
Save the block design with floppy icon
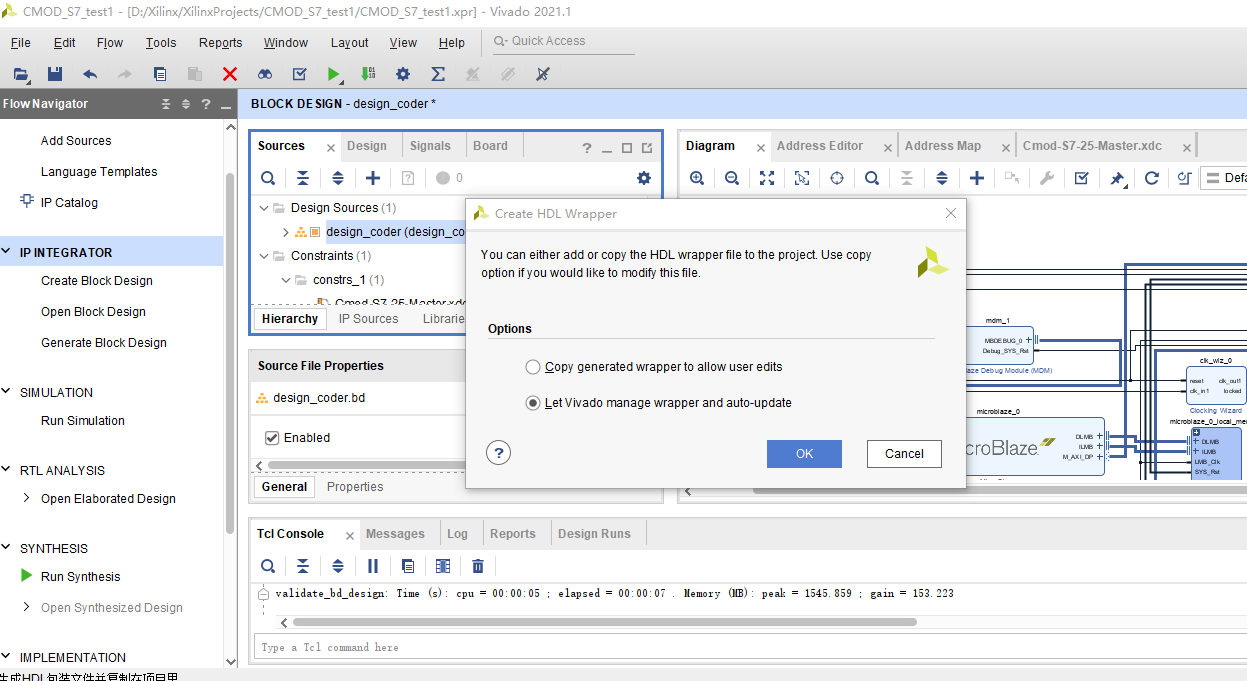55,74
